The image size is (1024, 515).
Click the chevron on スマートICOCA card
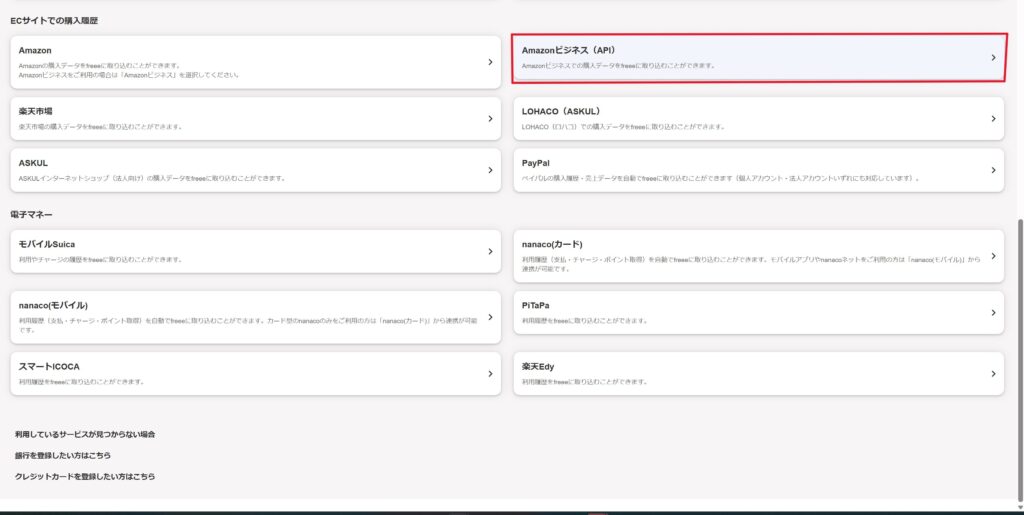click(490, 374)
